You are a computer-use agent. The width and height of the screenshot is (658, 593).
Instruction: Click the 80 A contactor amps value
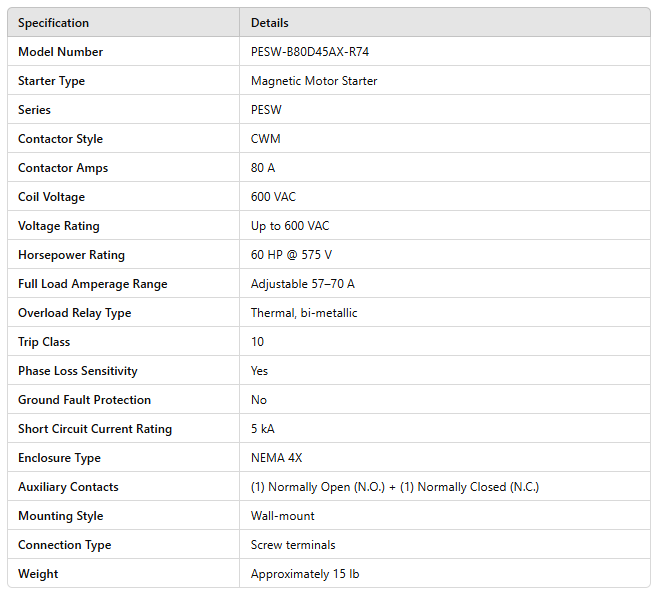pyautogui.click(x=263, y=168)
